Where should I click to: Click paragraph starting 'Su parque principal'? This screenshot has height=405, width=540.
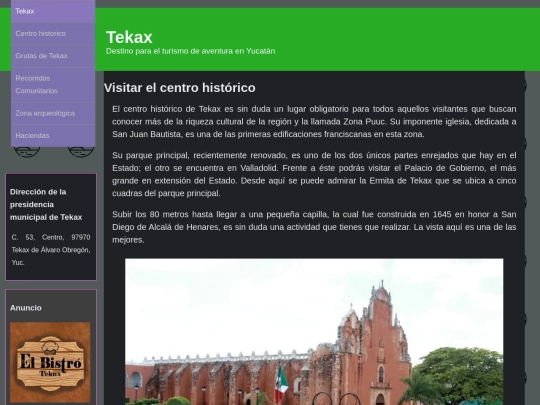click(314, 174)
